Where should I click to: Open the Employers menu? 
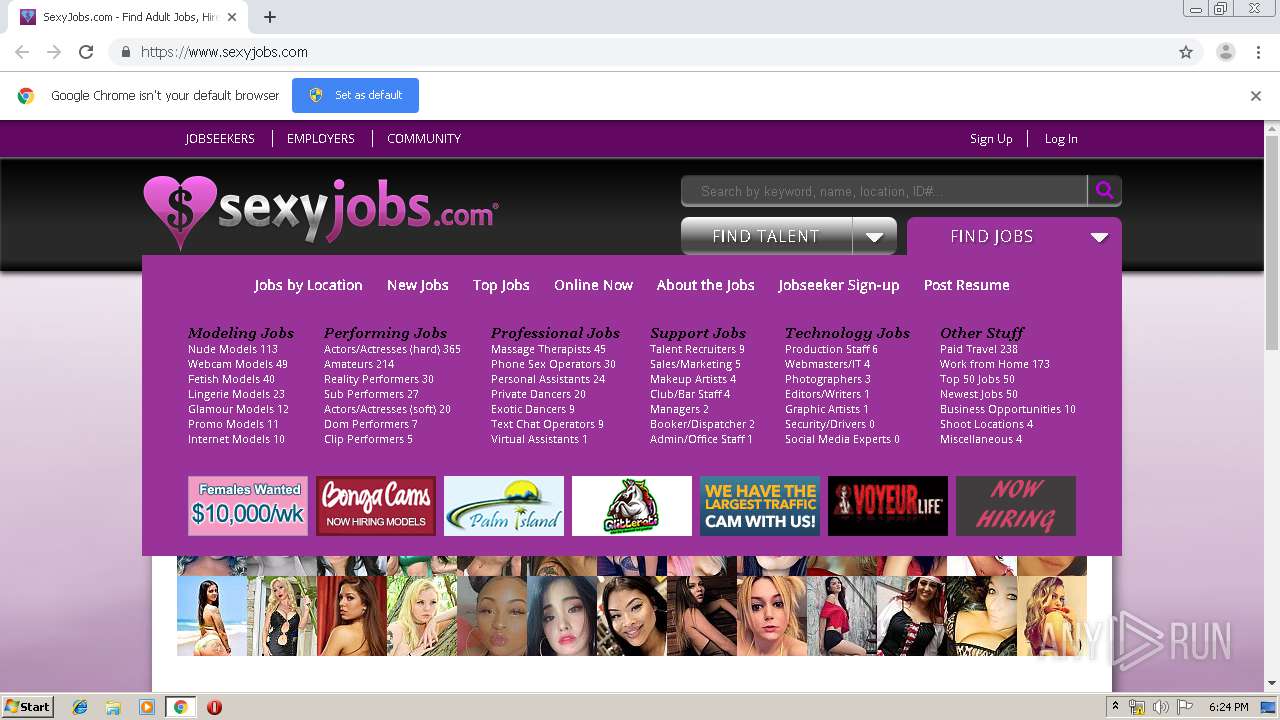click(x=321, y=139)
